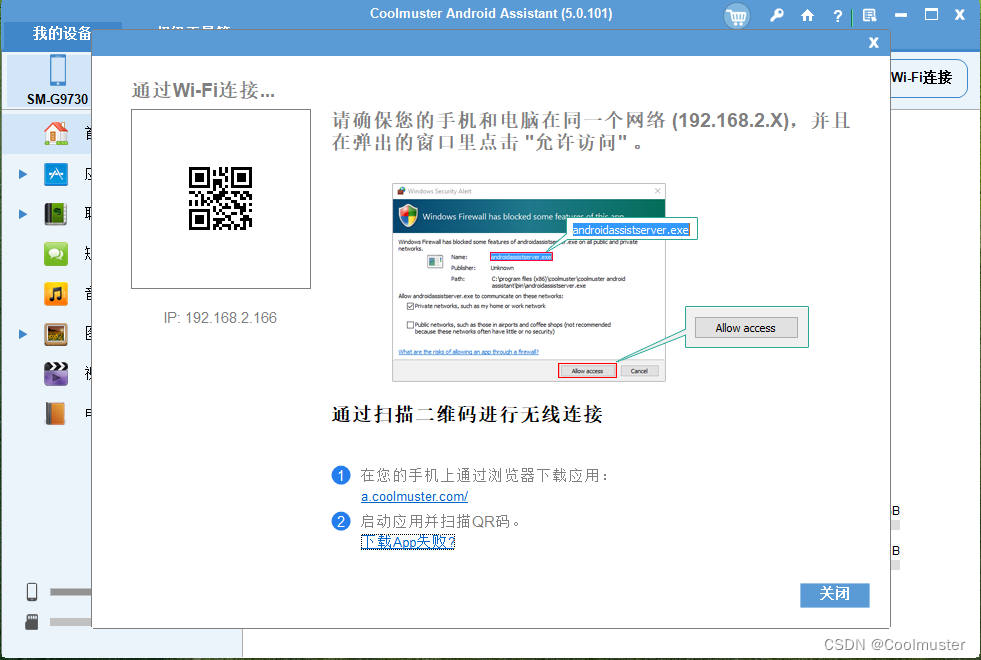981x660 pixels.
Task: Open the Apps section icon in sidebar
Action: tap(55, 173)
